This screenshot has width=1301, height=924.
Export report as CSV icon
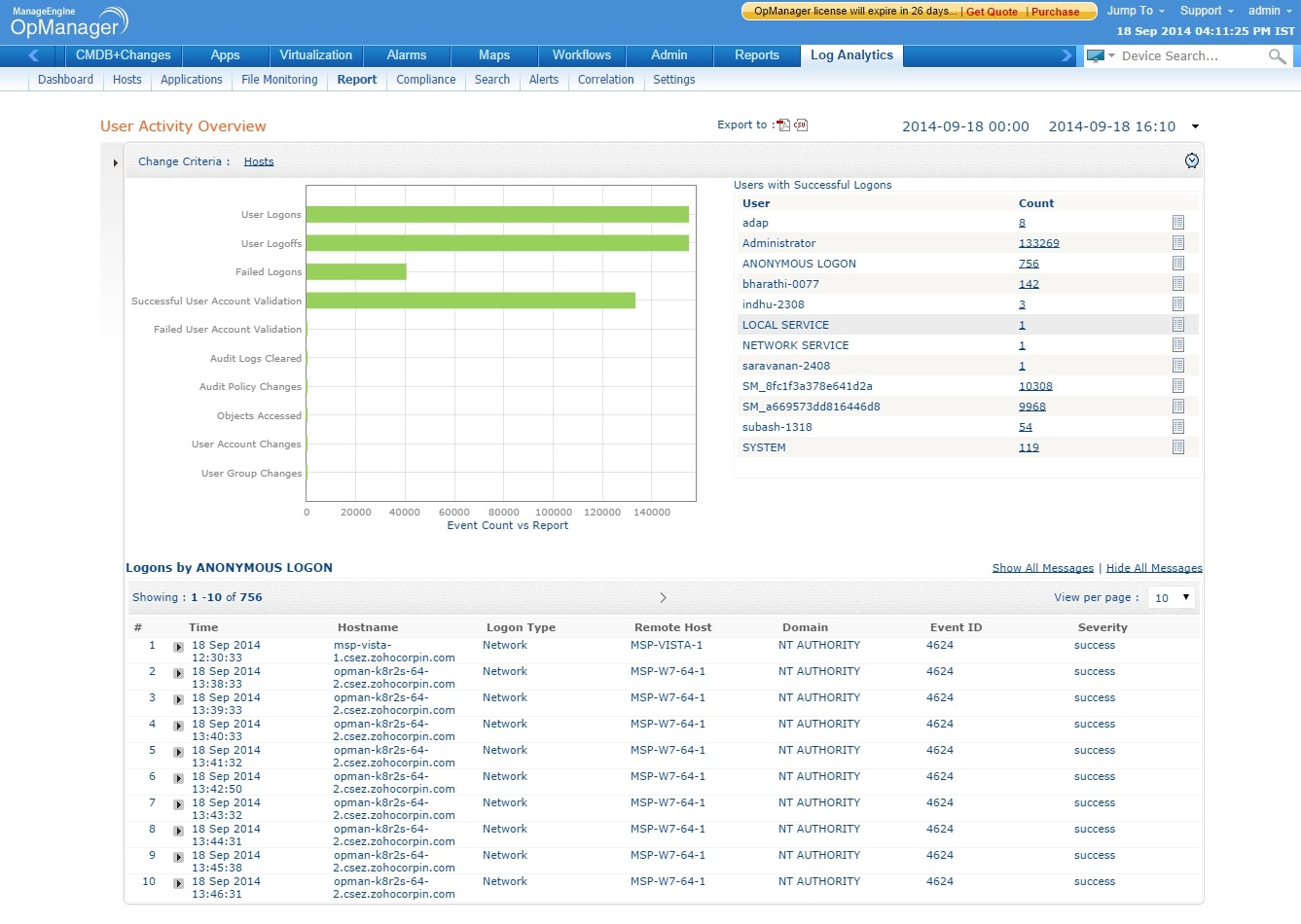(801, 125)
